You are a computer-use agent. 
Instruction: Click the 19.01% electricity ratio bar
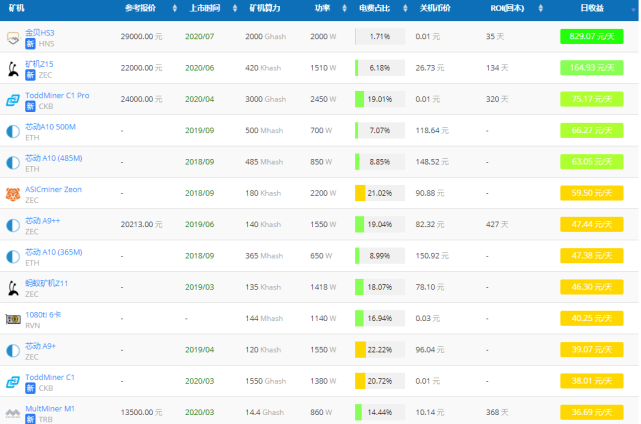tap(380, 99)
